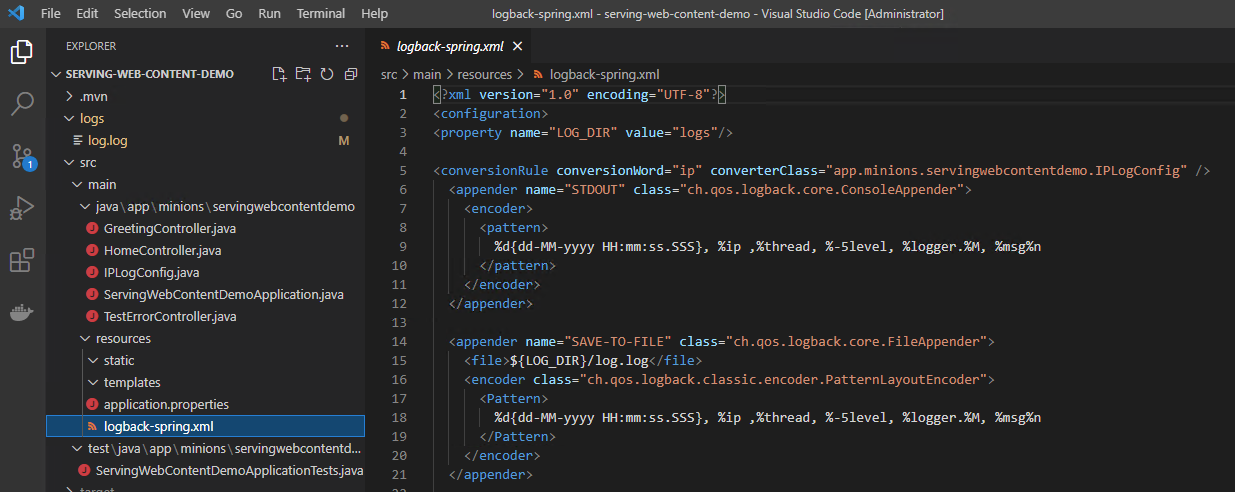Refresh the explorer tree

tap(326, 74)
